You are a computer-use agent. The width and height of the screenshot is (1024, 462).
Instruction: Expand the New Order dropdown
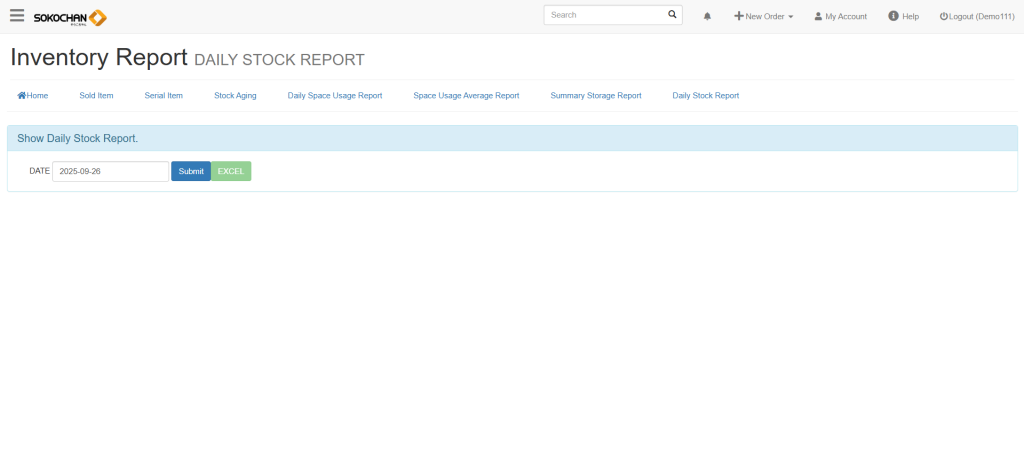(x=764, y=17)
